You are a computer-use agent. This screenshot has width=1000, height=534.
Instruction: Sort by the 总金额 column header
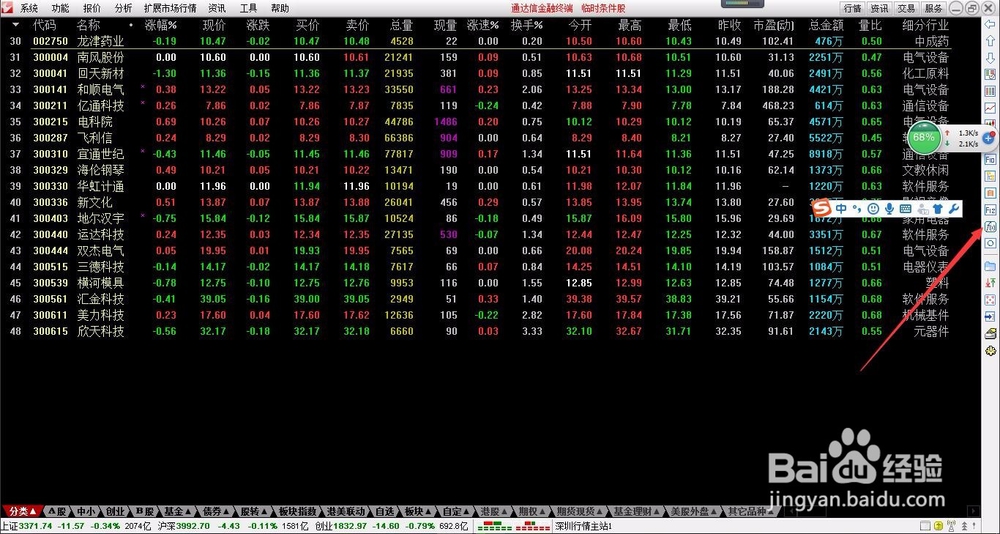(826, 26)
